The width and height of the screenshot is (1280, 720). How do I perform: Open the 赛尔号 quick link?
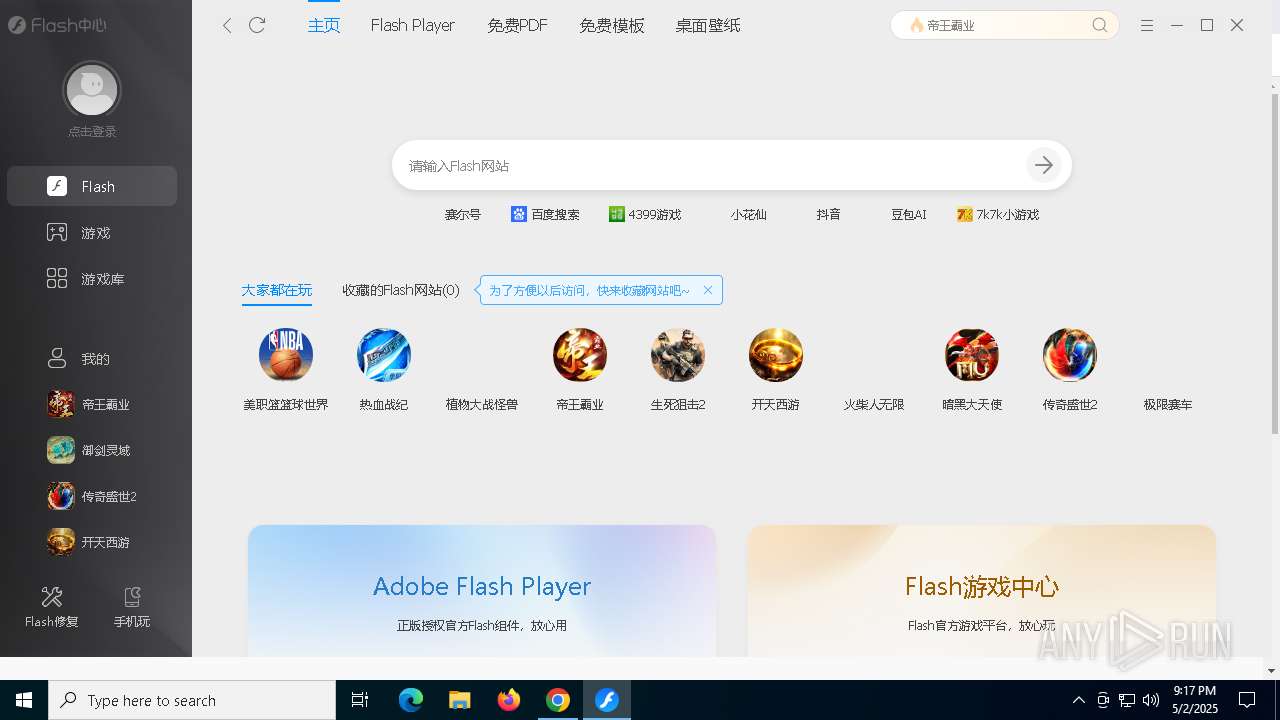click(463, 214)
